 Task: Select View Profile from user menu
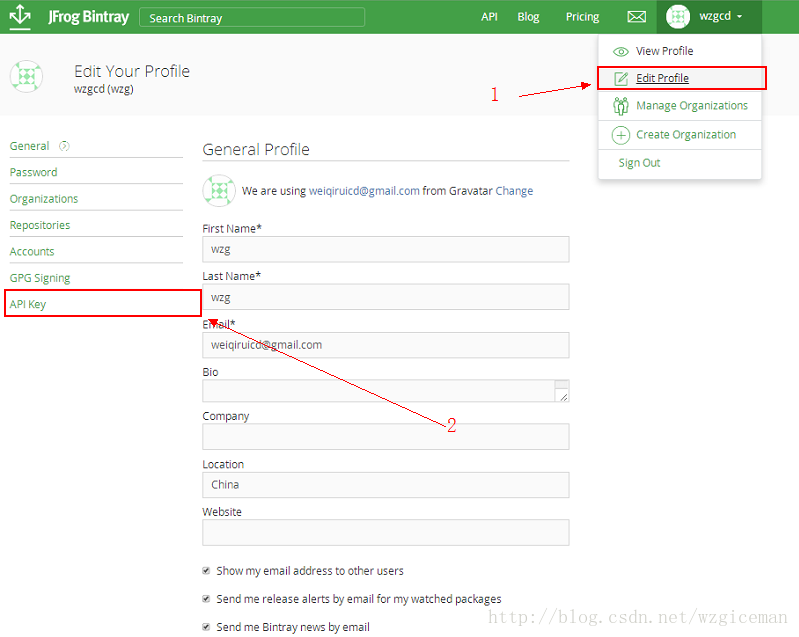tap(664, 51)
